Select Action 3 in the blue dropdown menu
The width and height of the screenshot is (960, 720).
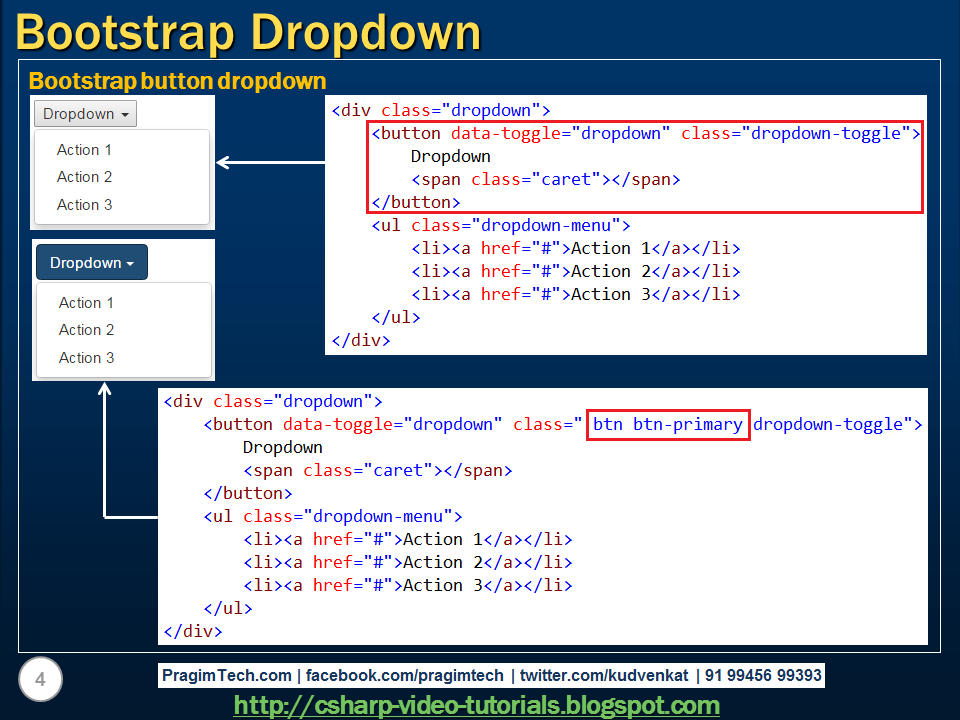click(x=85, y=357)
